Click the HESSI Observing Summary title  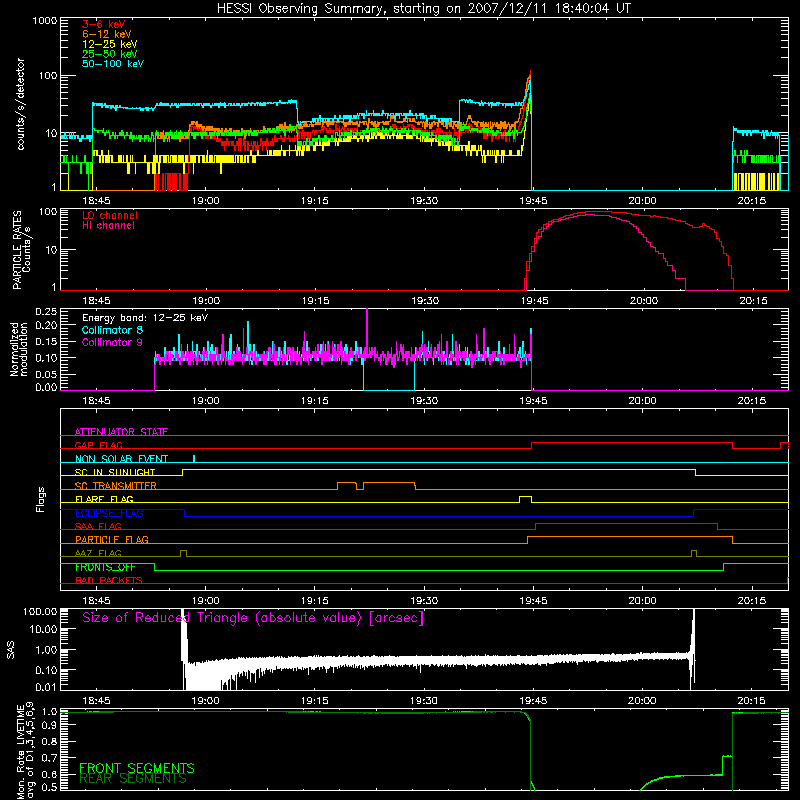click(423, 9)
